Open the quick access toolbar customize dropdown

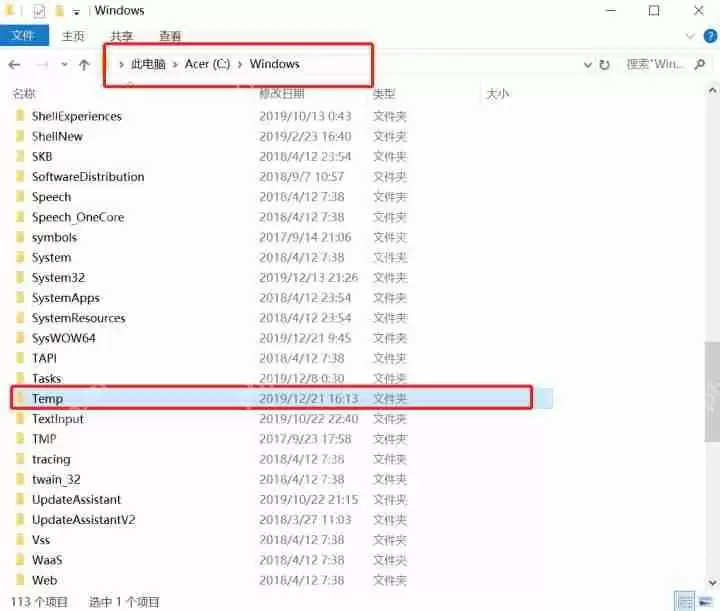point(76,11)
